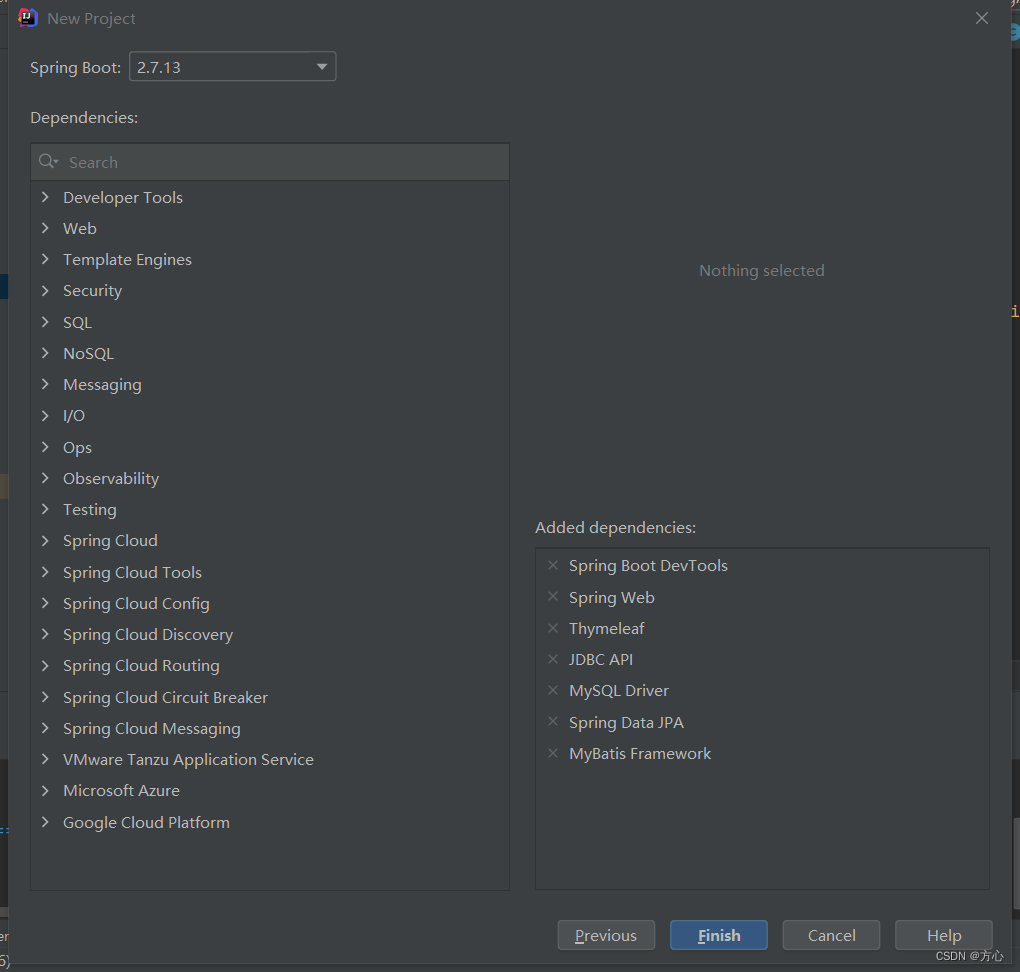
Task: Select MyBatis Framework in added dependencies
Action: 639,753
